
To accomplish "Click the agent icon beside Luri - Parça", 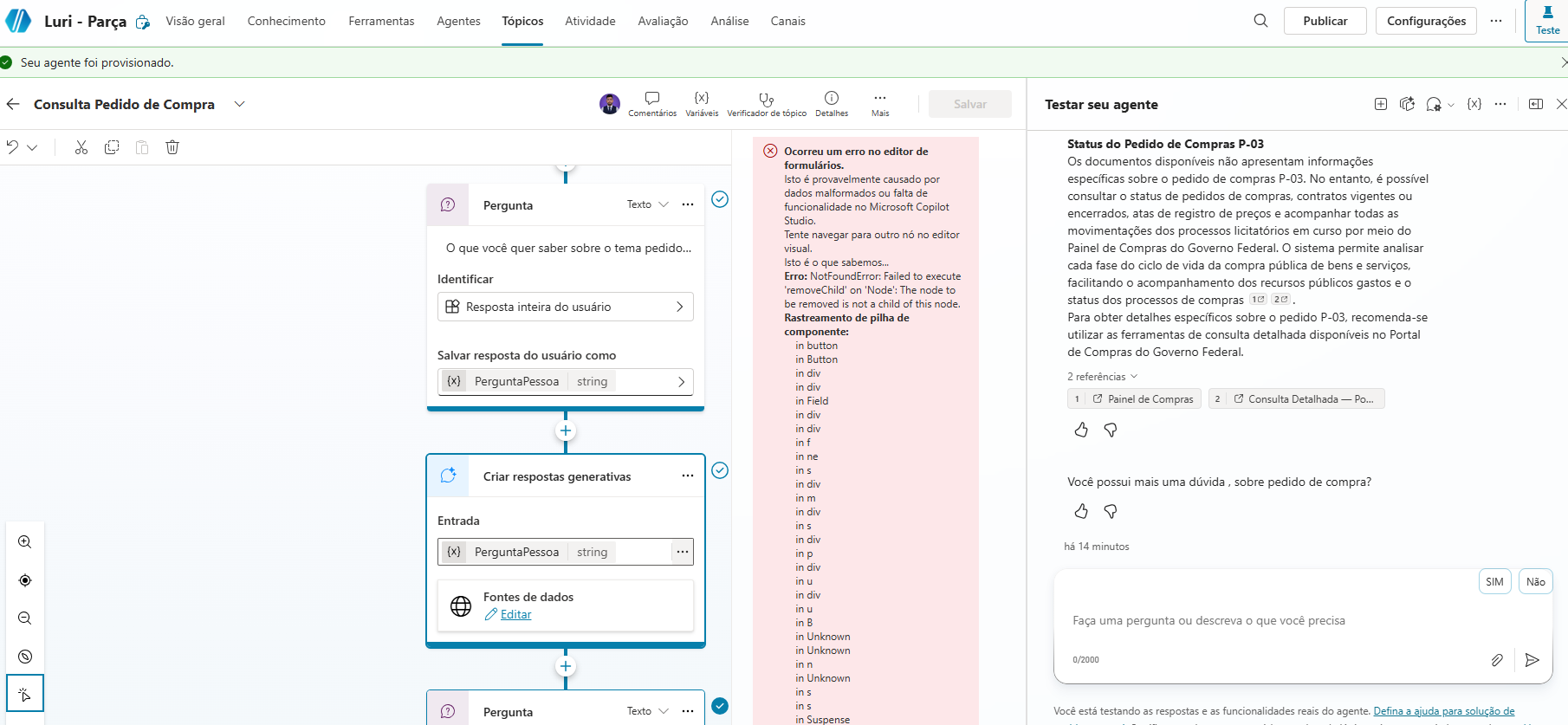I will 143,22.
